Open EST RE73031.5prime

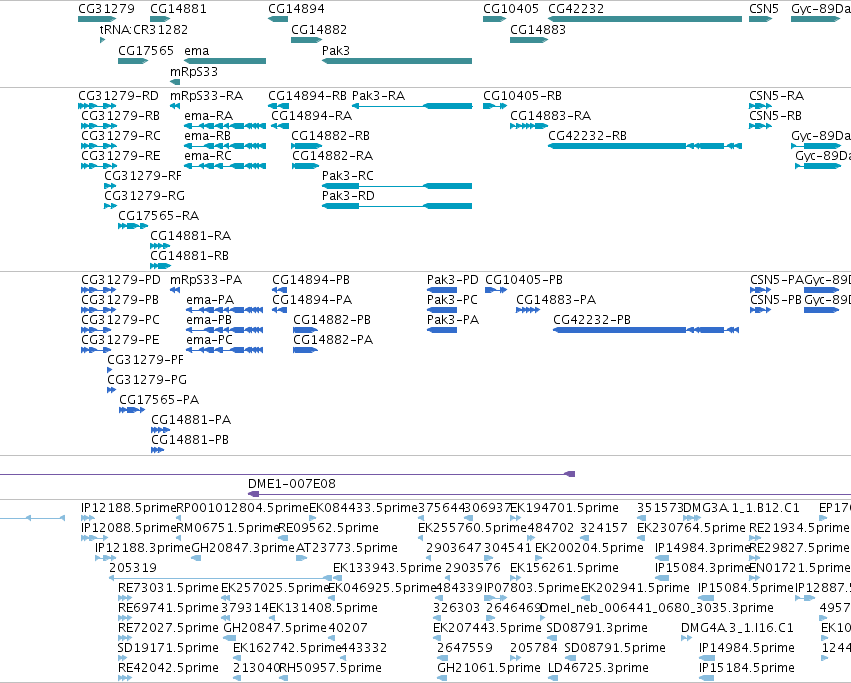coord(168,588)
